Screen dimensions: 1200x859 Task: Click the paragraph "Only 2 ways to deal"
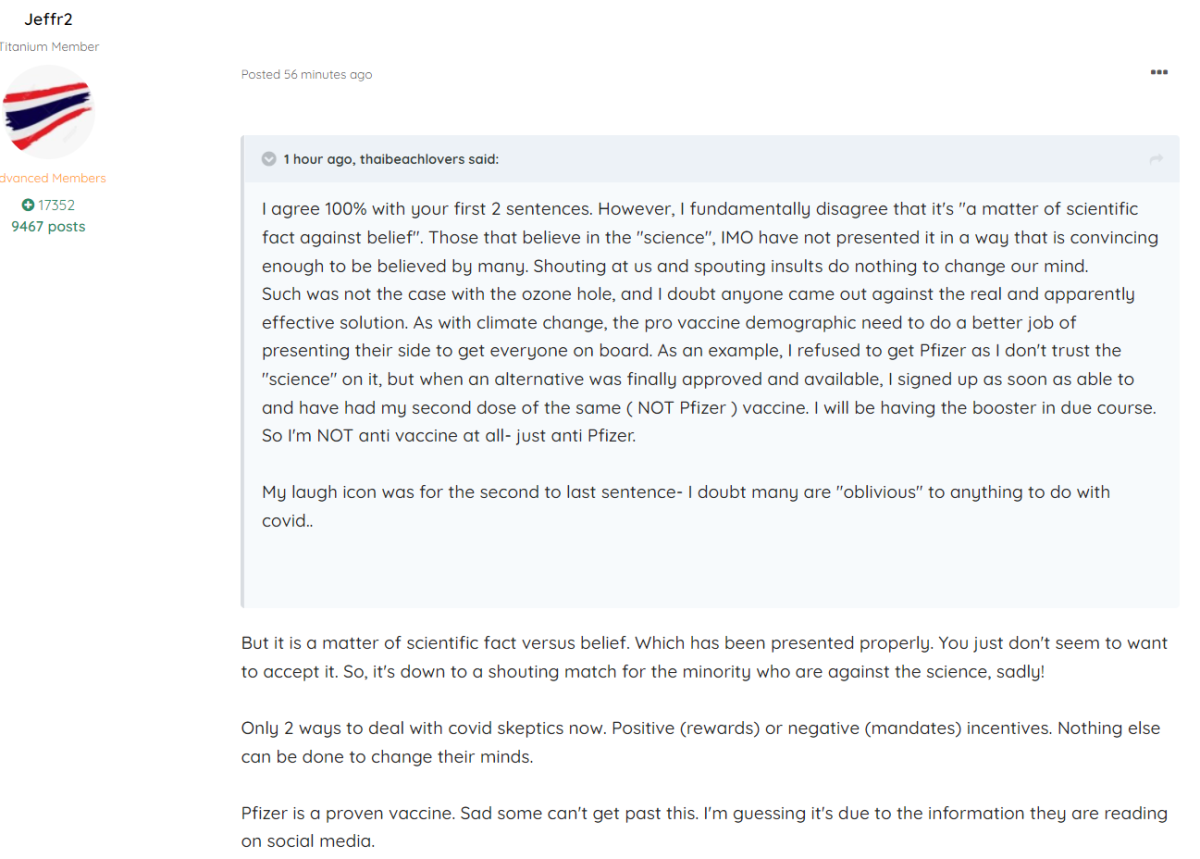tap(700, 742)
